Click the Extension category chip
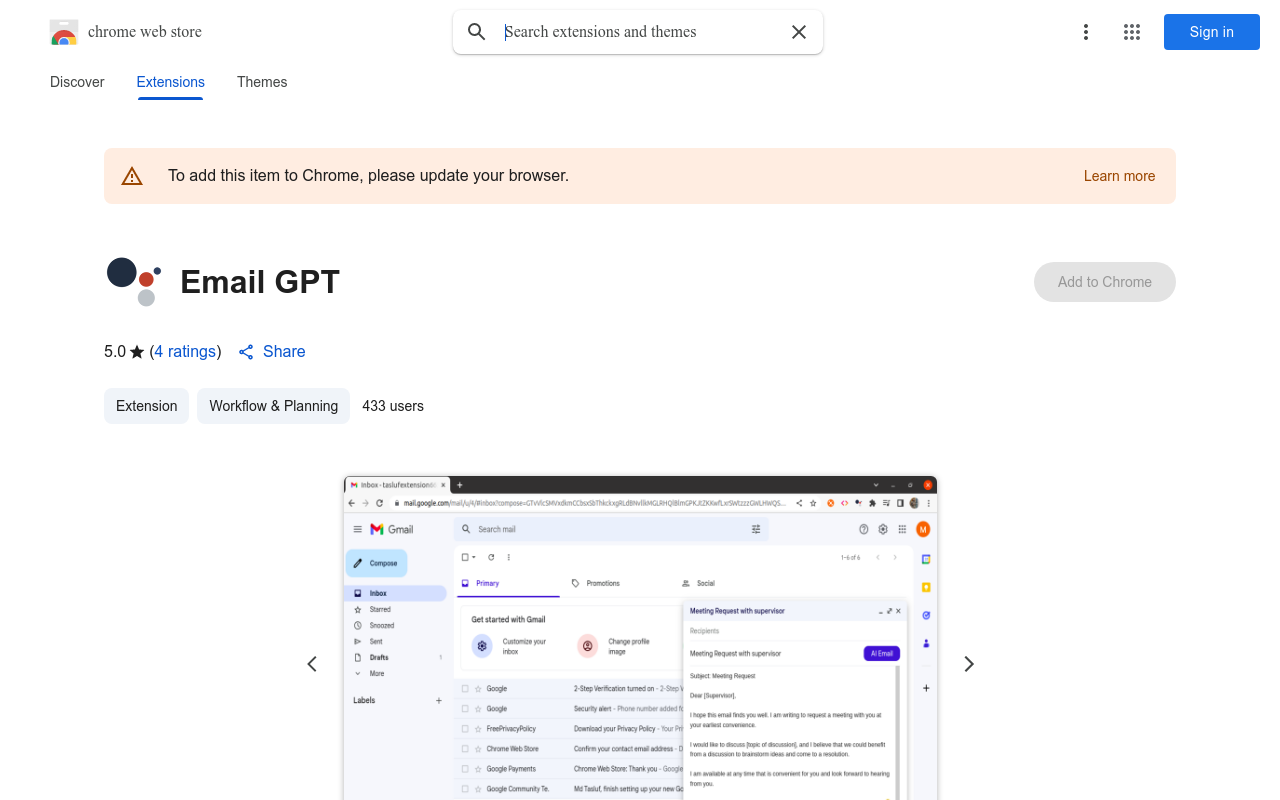The image size is (1280, 800). 146,406
